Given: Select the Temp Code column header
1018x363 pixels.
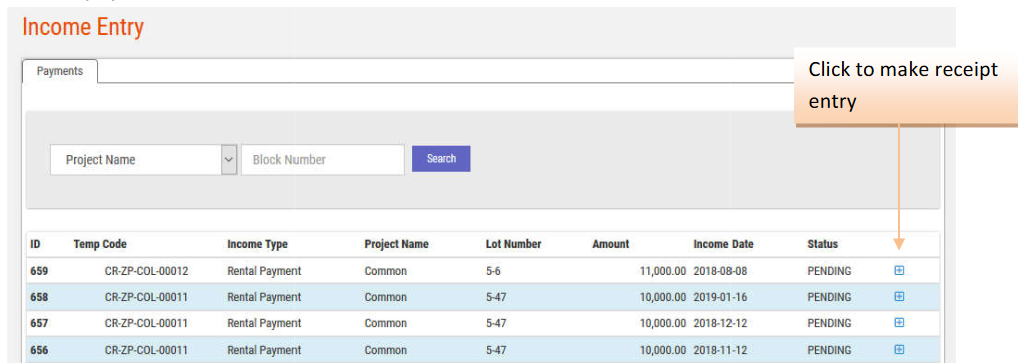Looking at the screenshot, I should [x=100, y=244].
